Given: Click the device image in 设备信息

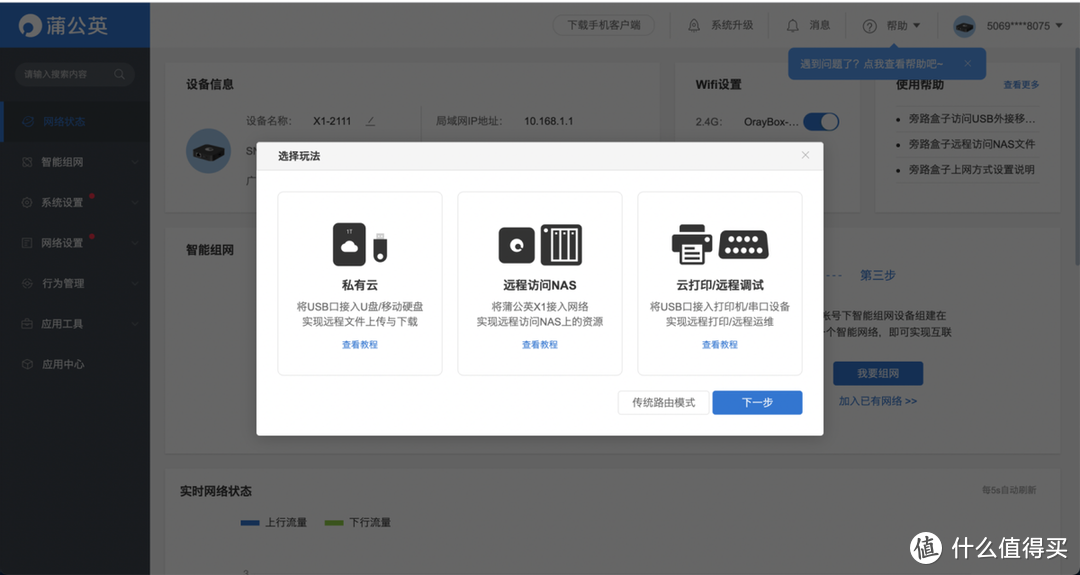Looking at the screenshot, I should coord(208,151).
